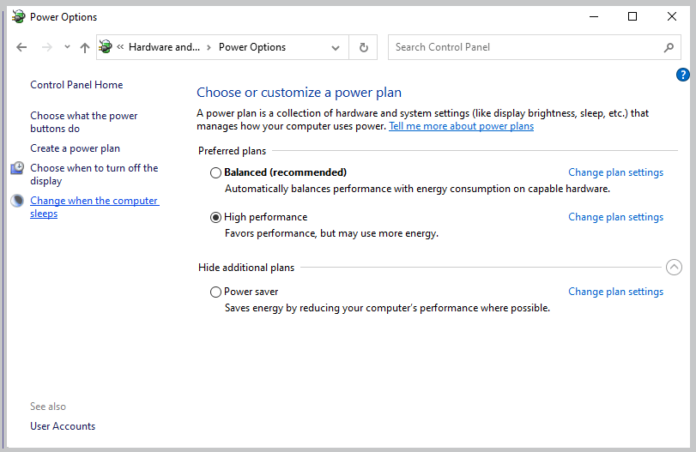Open the address bar history dropdown
Screen dimensions: 696x452
tap(336, 47)
